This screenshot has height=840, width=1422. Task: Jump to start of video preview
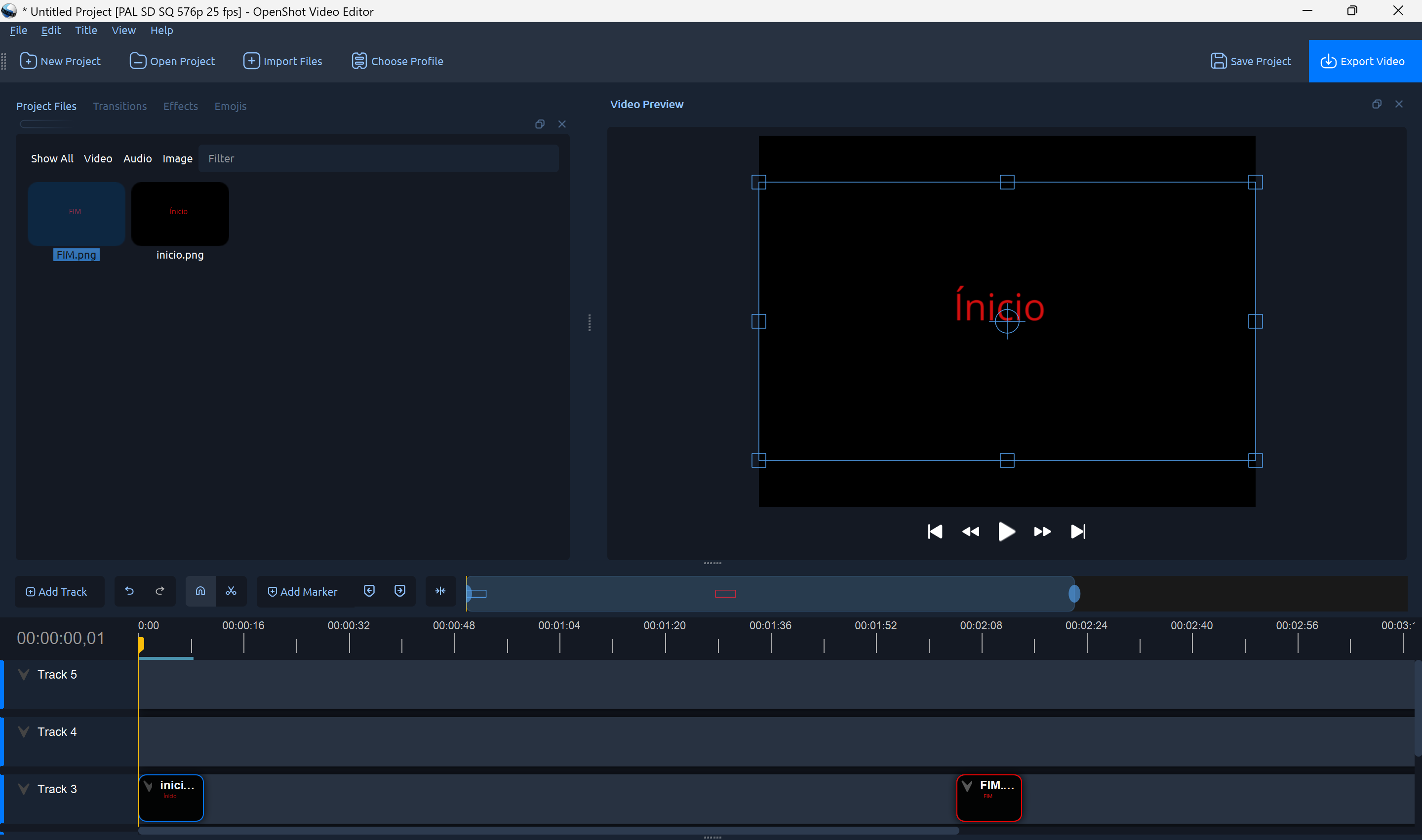(x=935, y=532)
